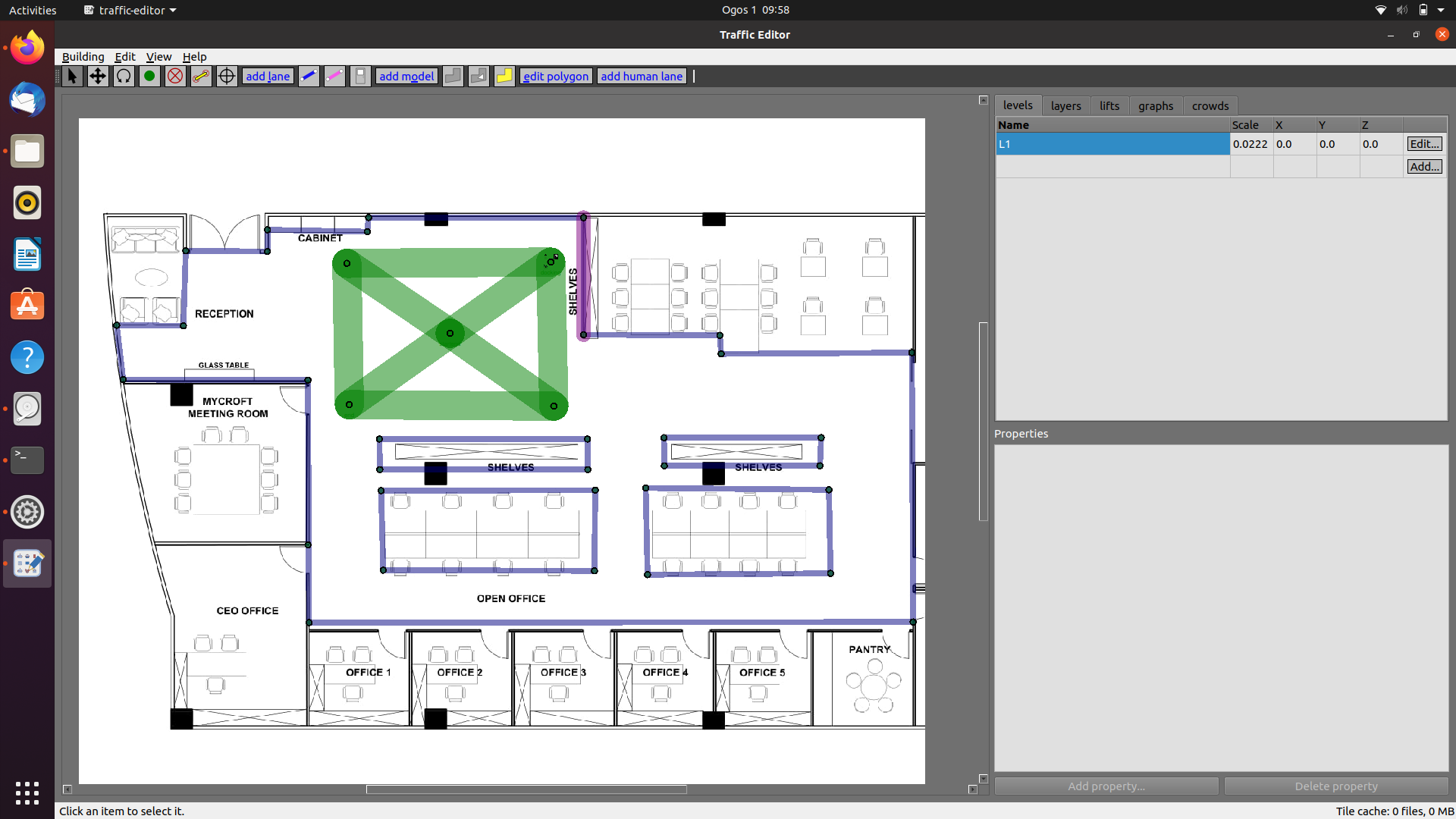The width and height of the screenshot is (1456, 819).
Task: Click the Add property... button
Action: click(x=1106, y=786)
